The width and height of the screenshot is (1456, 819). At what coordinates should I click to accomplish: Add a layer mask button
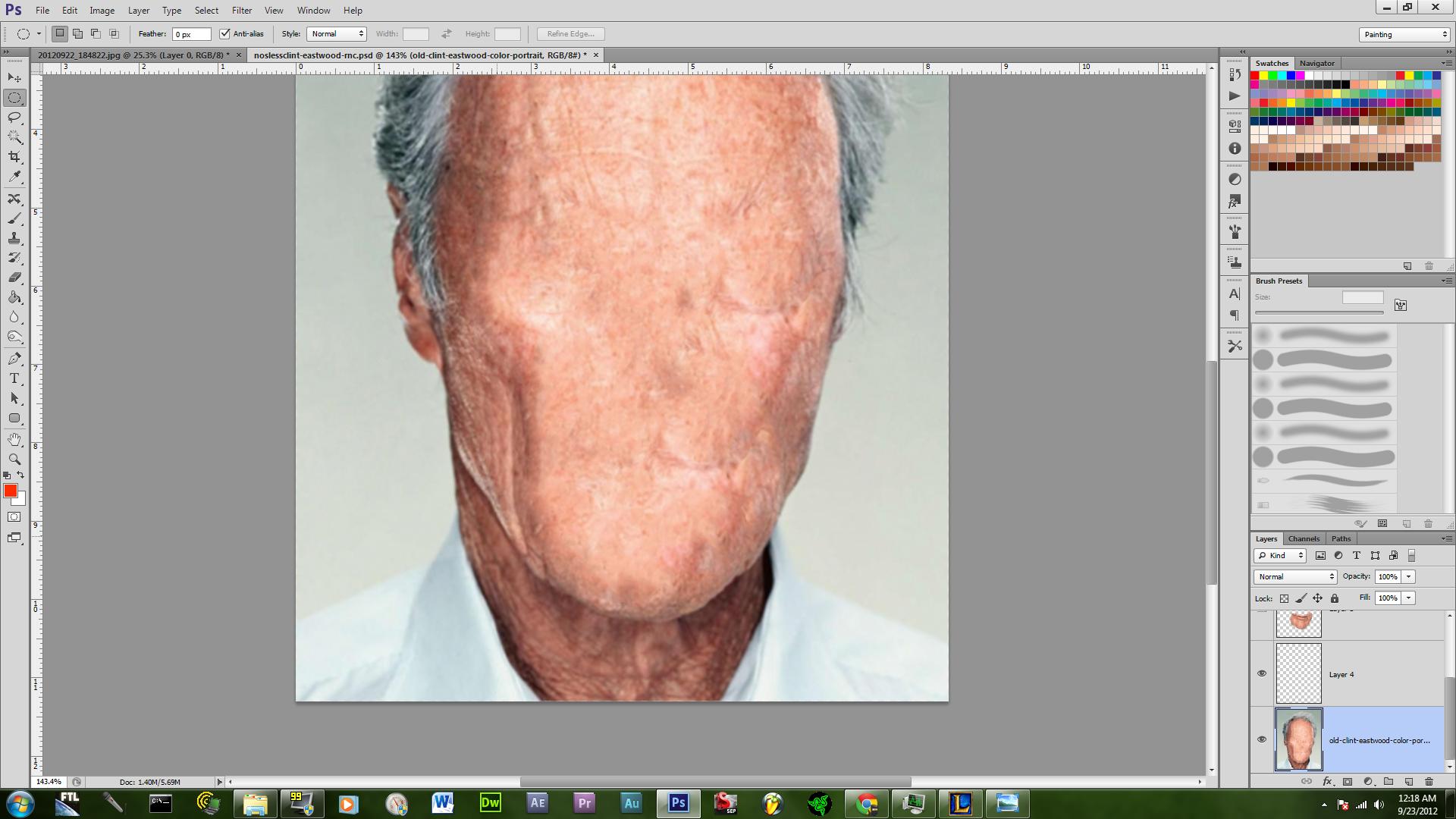pyautogui.click(x=1348, y=781)
